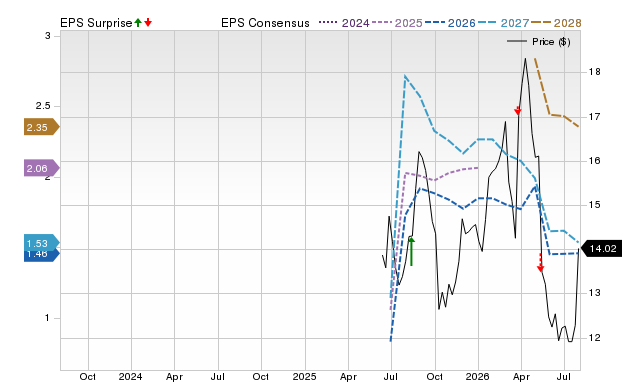Click the green upward EPS surprise arrow on the chart
This screenshot has width=640, height=382.
tap(411, 251)
